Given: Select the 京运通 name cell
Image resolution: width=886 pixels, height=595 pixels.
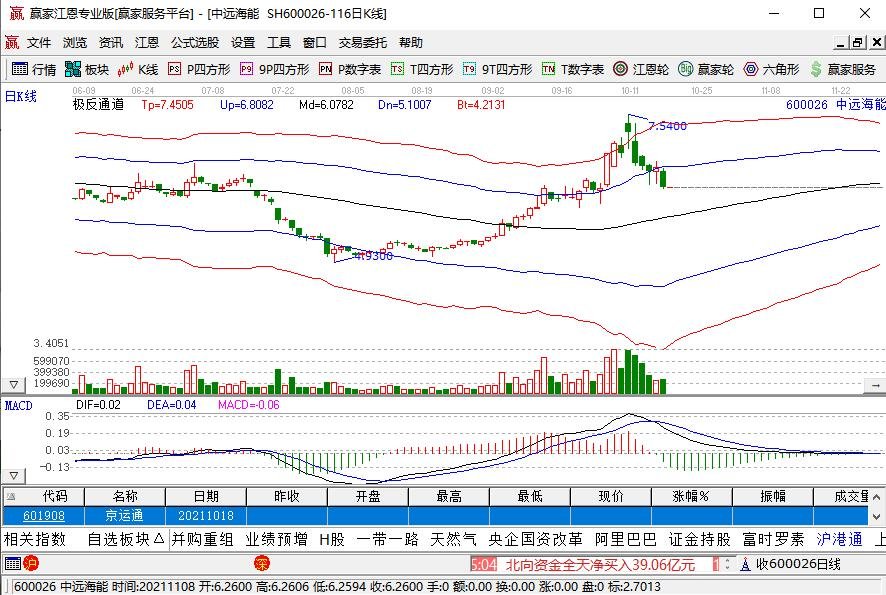Looking at the screenshot, I should [x=125, y=516].
